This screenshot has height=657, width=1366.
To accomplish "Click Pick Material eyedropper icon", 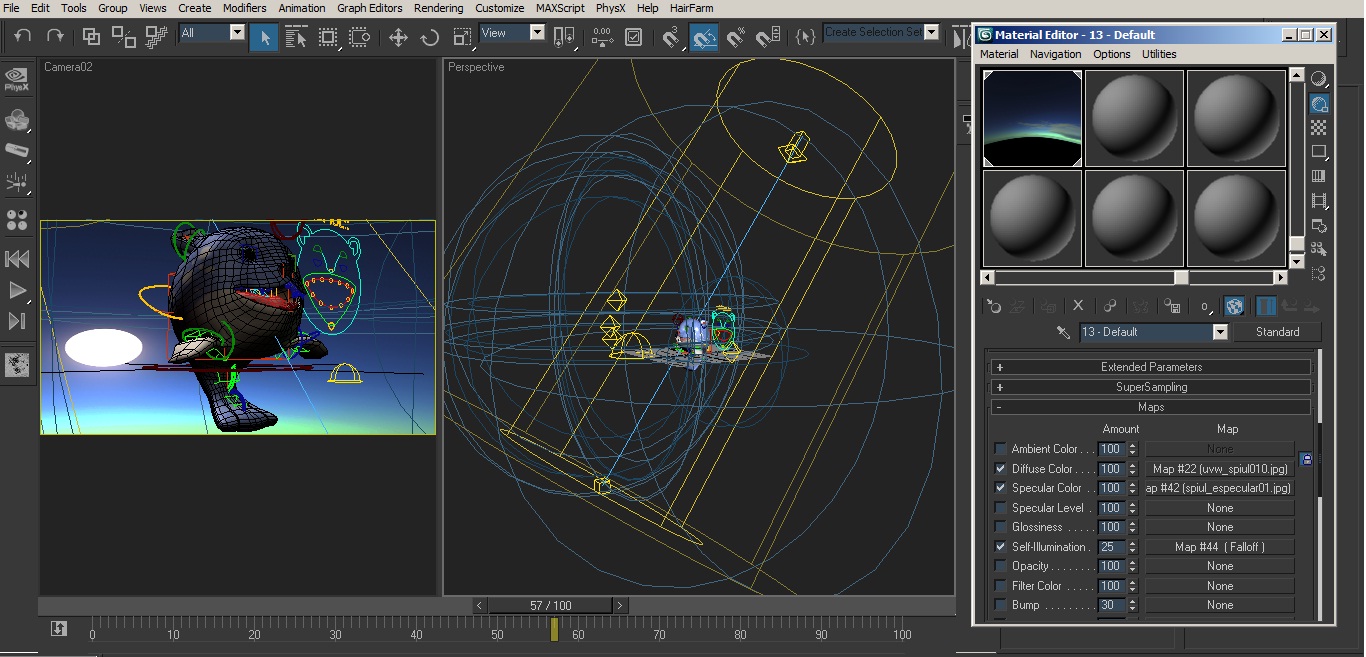I will coord(1063,332).
